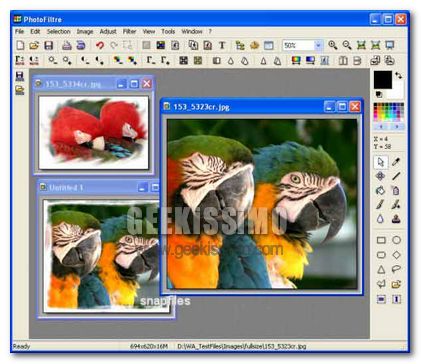Click the Zoom in magnifier

pos(332,45)
